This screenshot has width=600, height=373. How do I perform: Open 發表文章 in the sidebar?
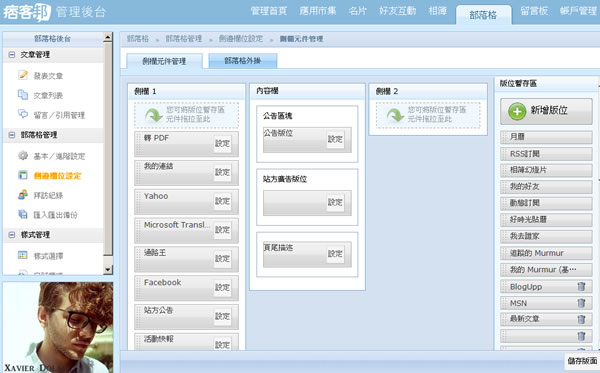tap(48, 76)
